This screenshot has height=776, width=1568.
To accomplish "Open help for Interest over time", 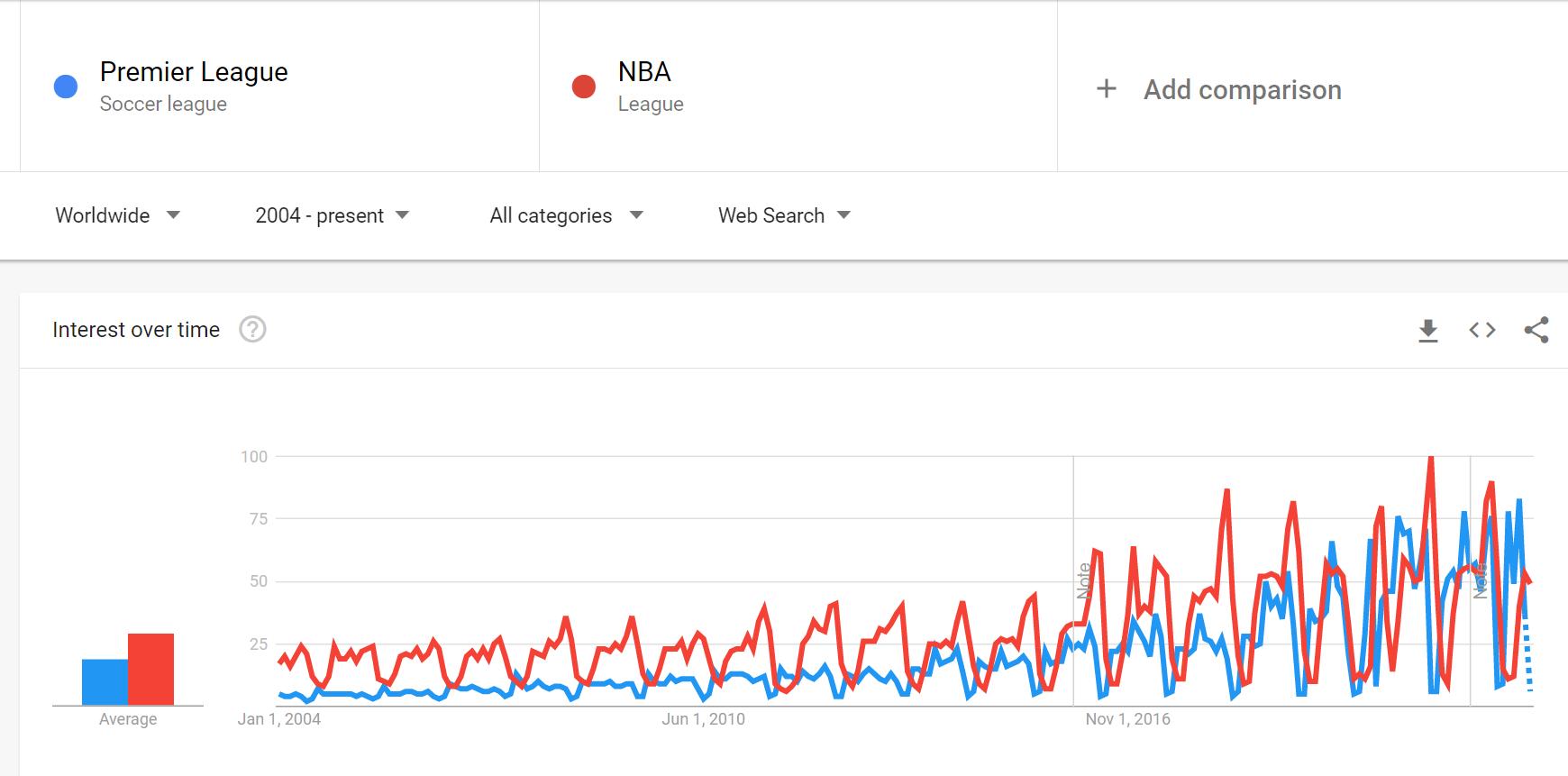I will [253, 330].
